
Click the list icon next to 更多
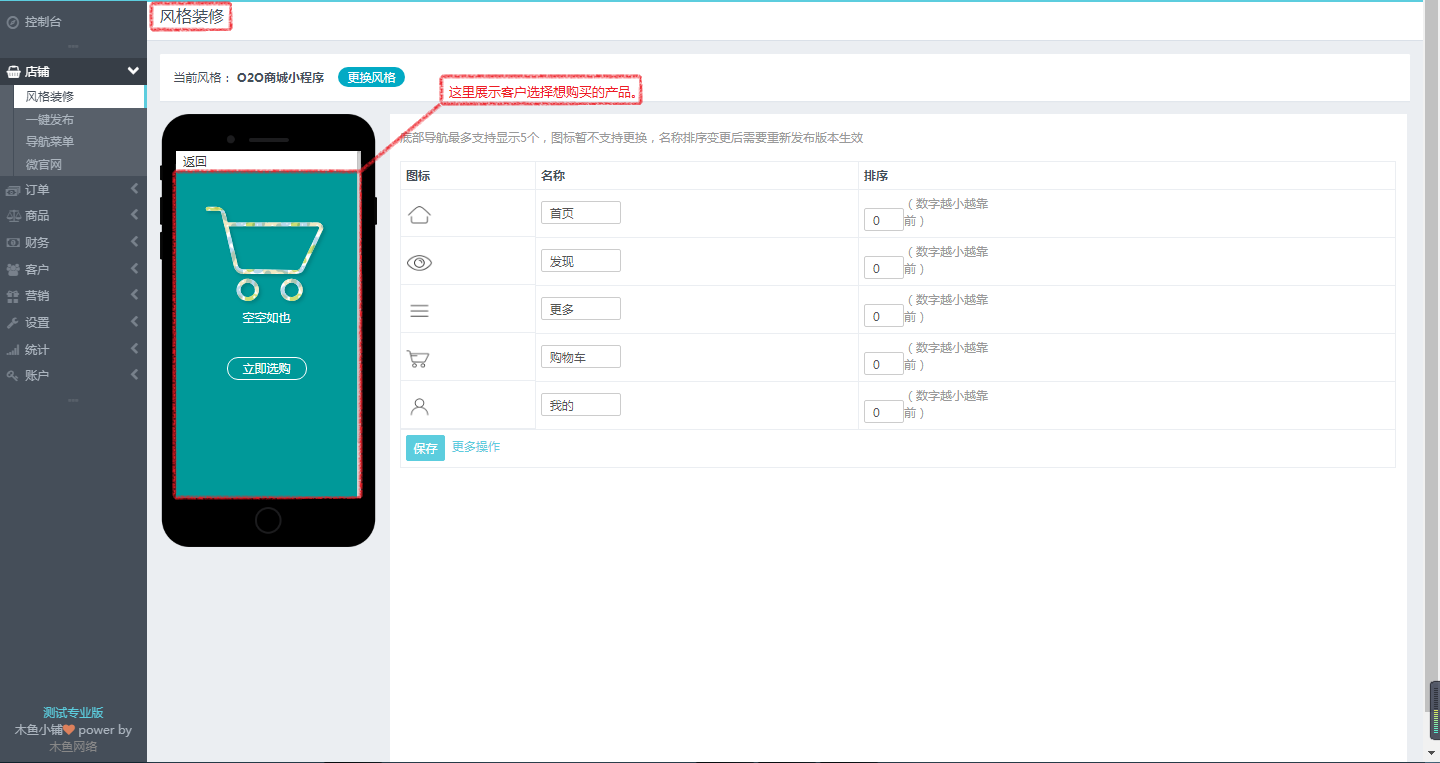tap(419, 310)
